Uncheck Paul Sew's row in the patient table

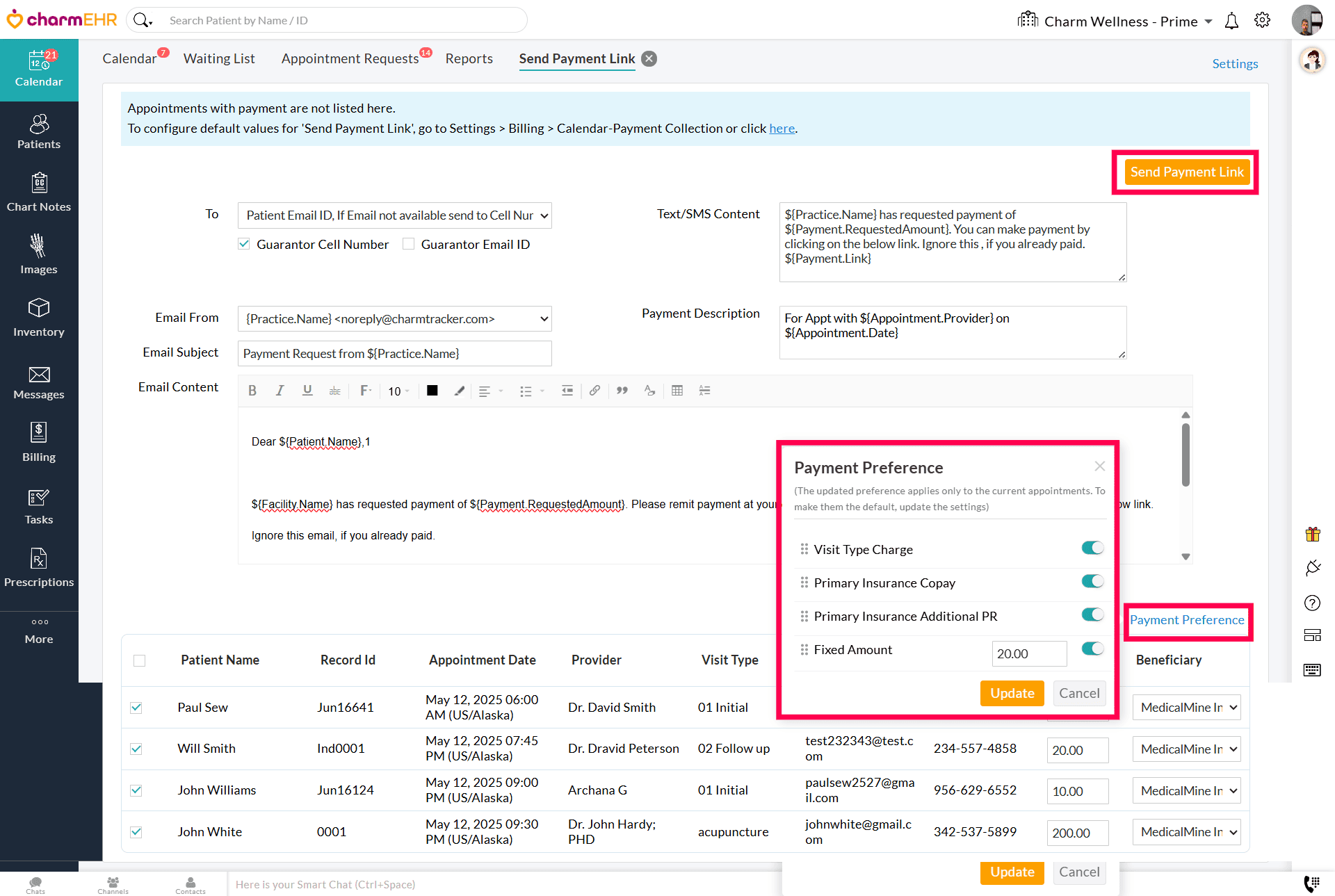tap(136, 707)
